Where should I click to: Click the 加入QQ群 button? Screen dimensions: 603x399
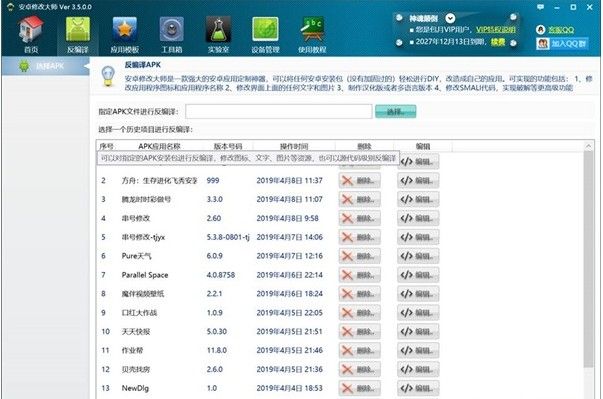click(x=562, y=43)
